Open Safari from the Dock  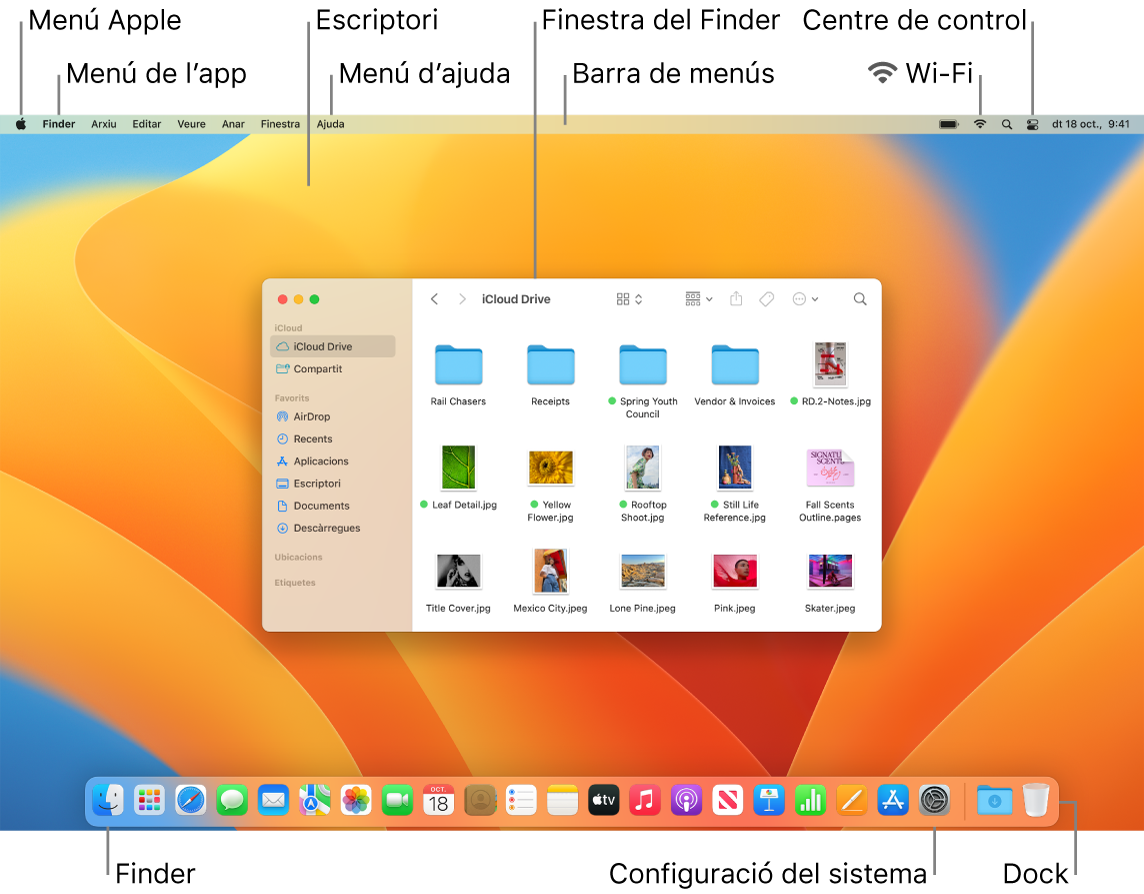(x=190, y=801)
